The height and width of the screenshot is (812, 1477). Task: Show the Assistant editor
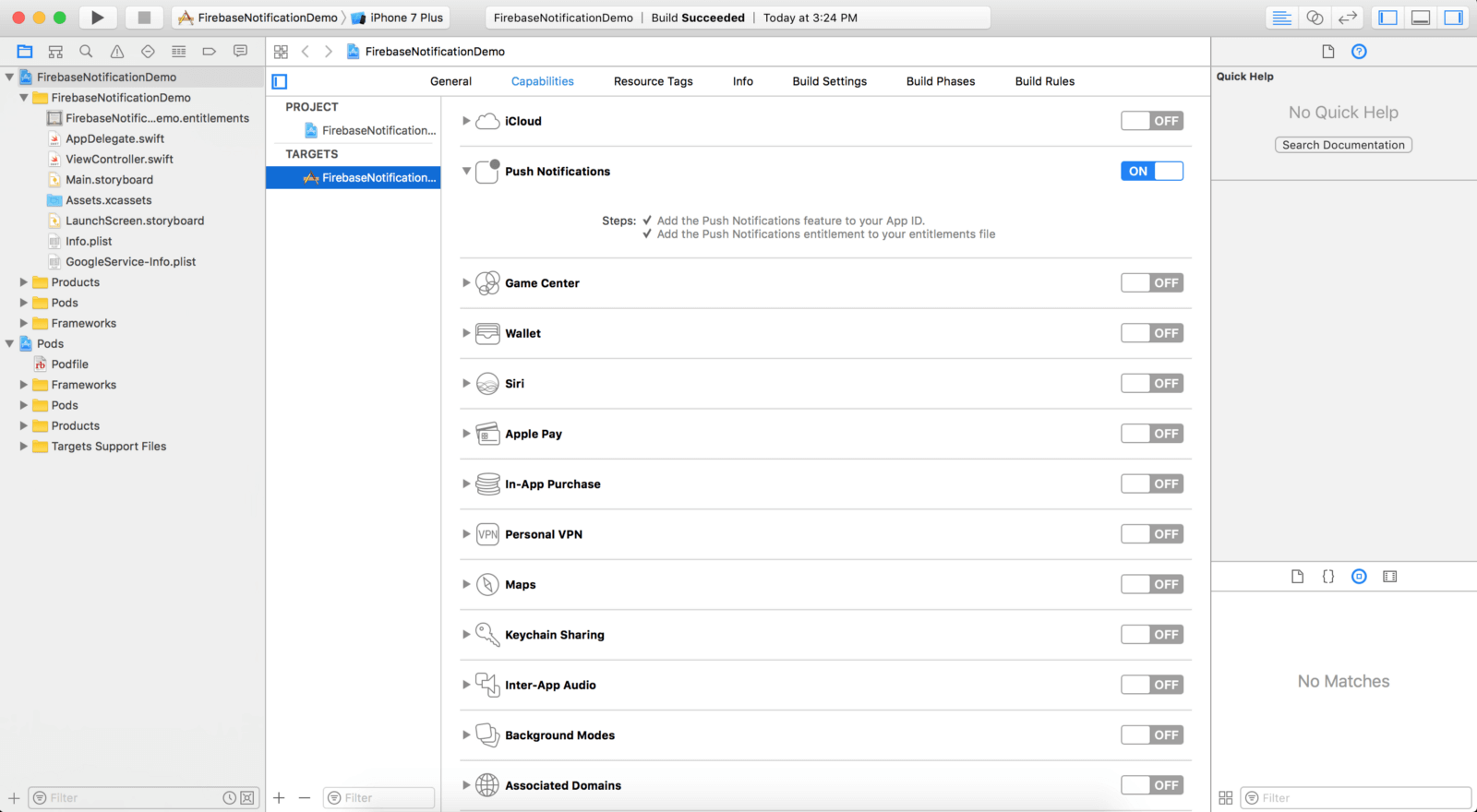point(1315,18)
